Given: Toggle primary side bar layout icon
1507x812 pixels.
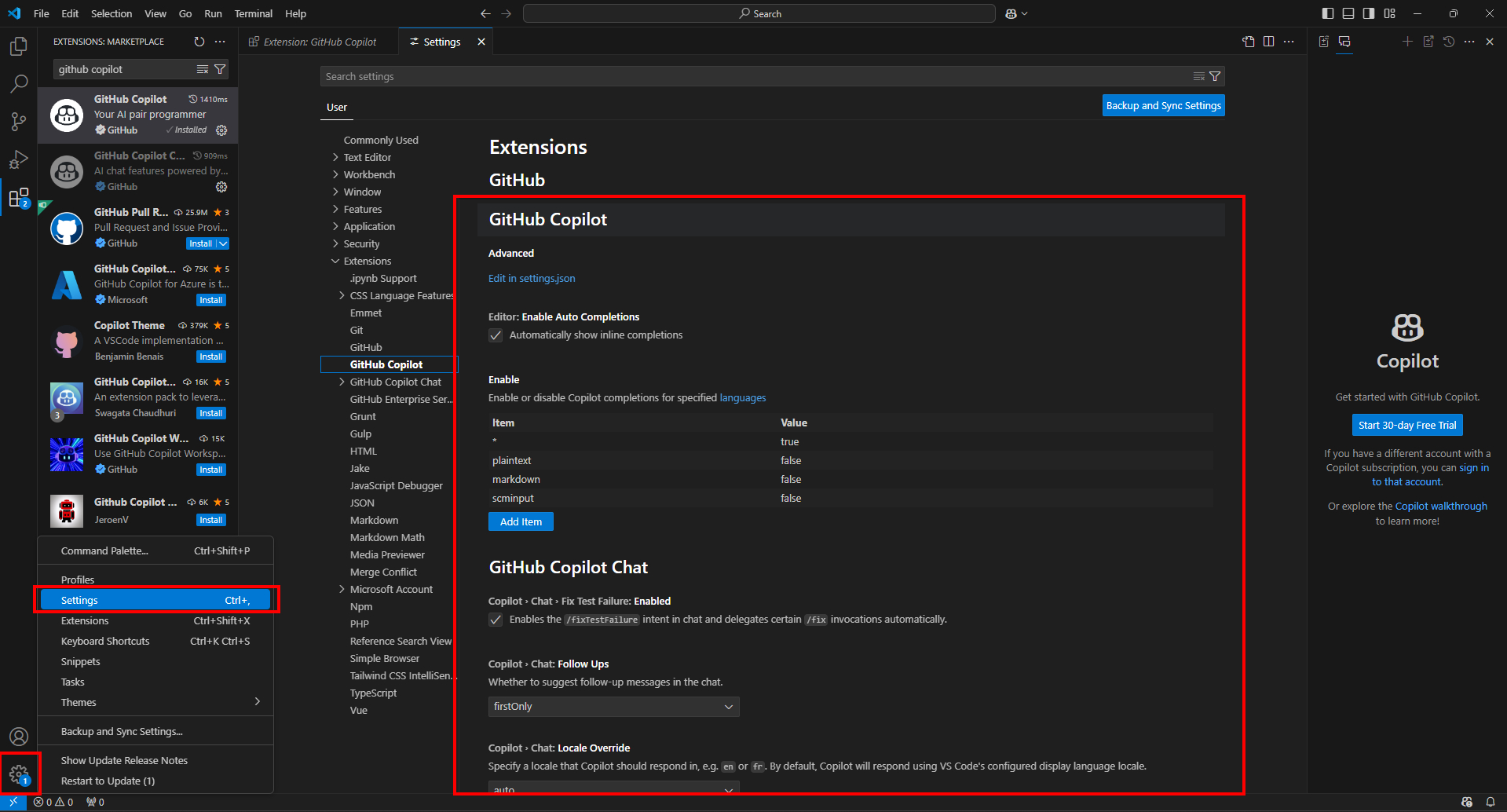Looking at the screenshot, I should 1328,13.
